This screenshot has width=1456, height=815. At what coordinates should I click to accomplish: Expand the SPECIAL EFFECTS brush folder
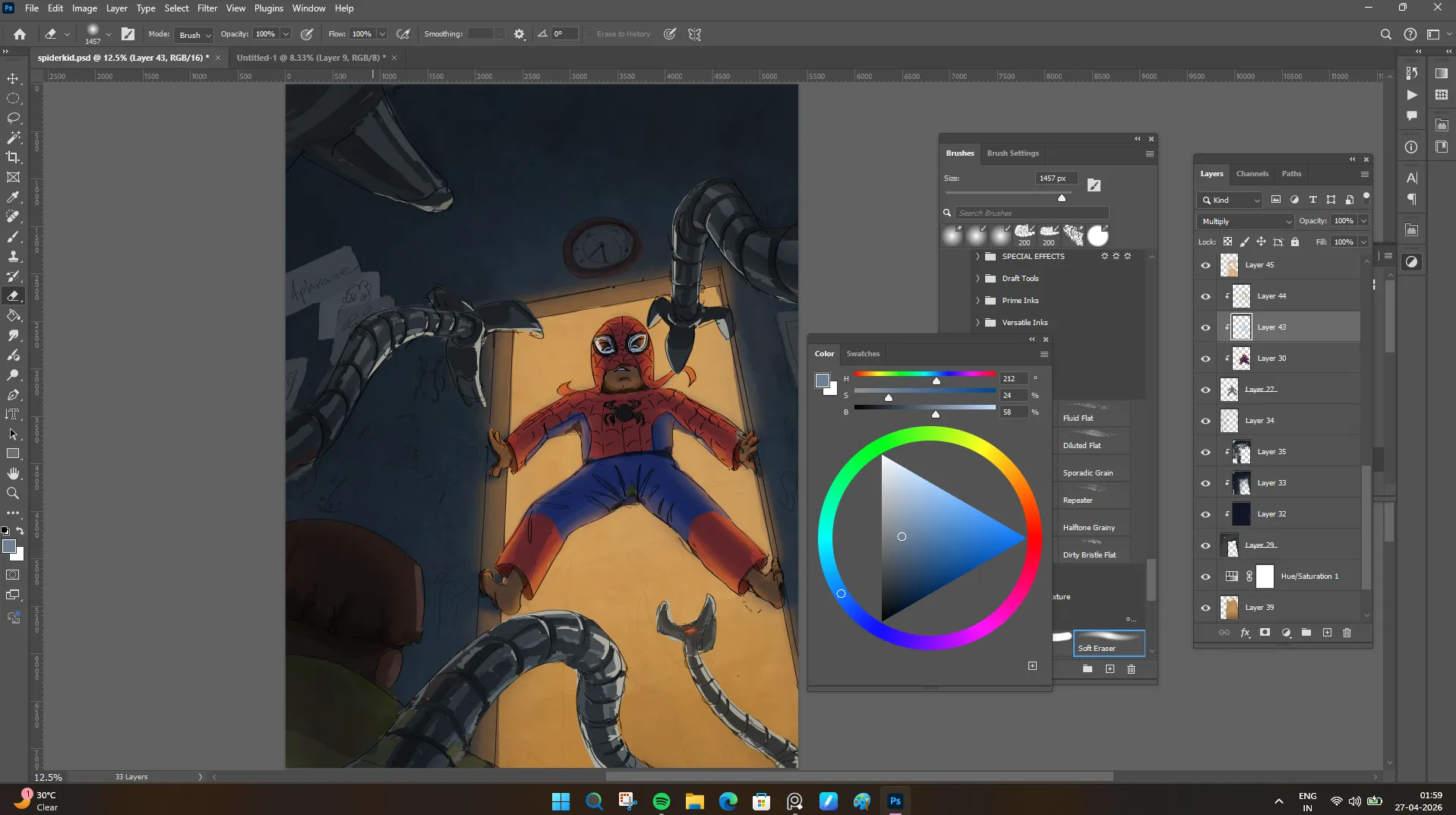(978, 257)
